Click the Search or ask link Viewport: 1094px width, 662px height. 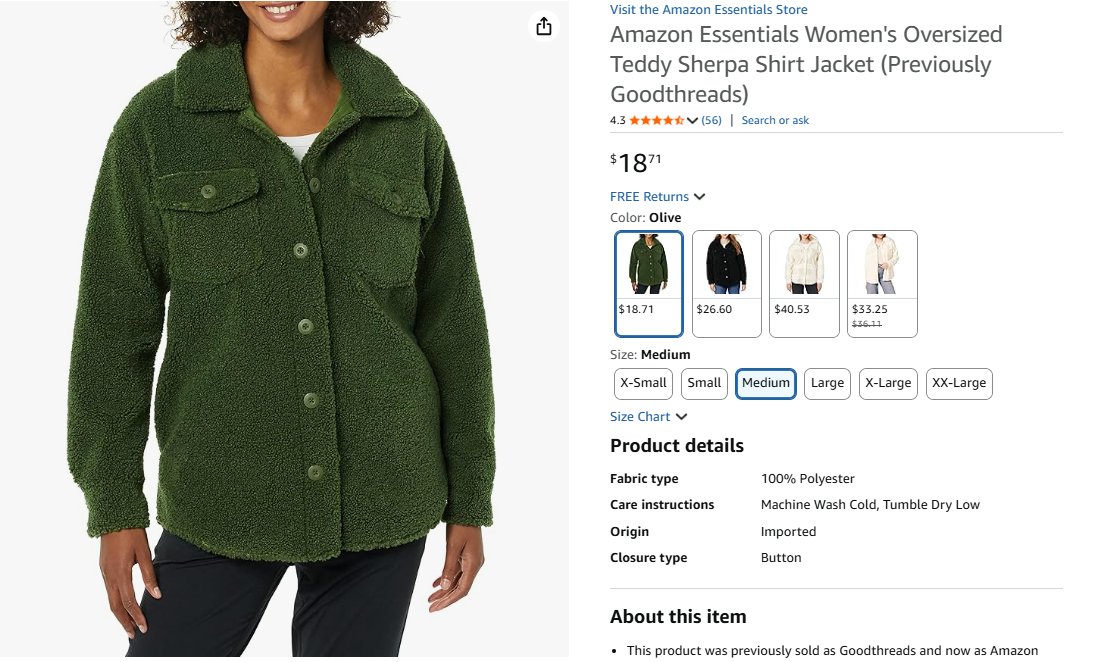tap(775, 121)
